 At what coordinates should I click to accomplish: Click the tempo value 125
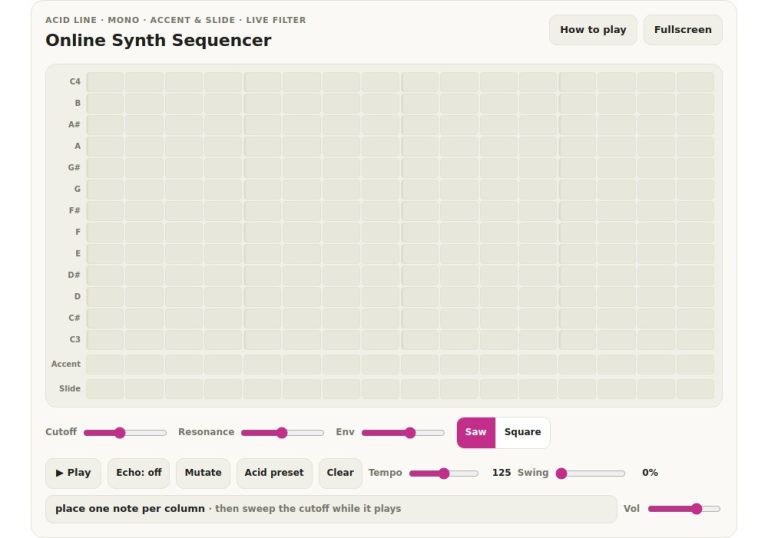(x=501, y=473)
